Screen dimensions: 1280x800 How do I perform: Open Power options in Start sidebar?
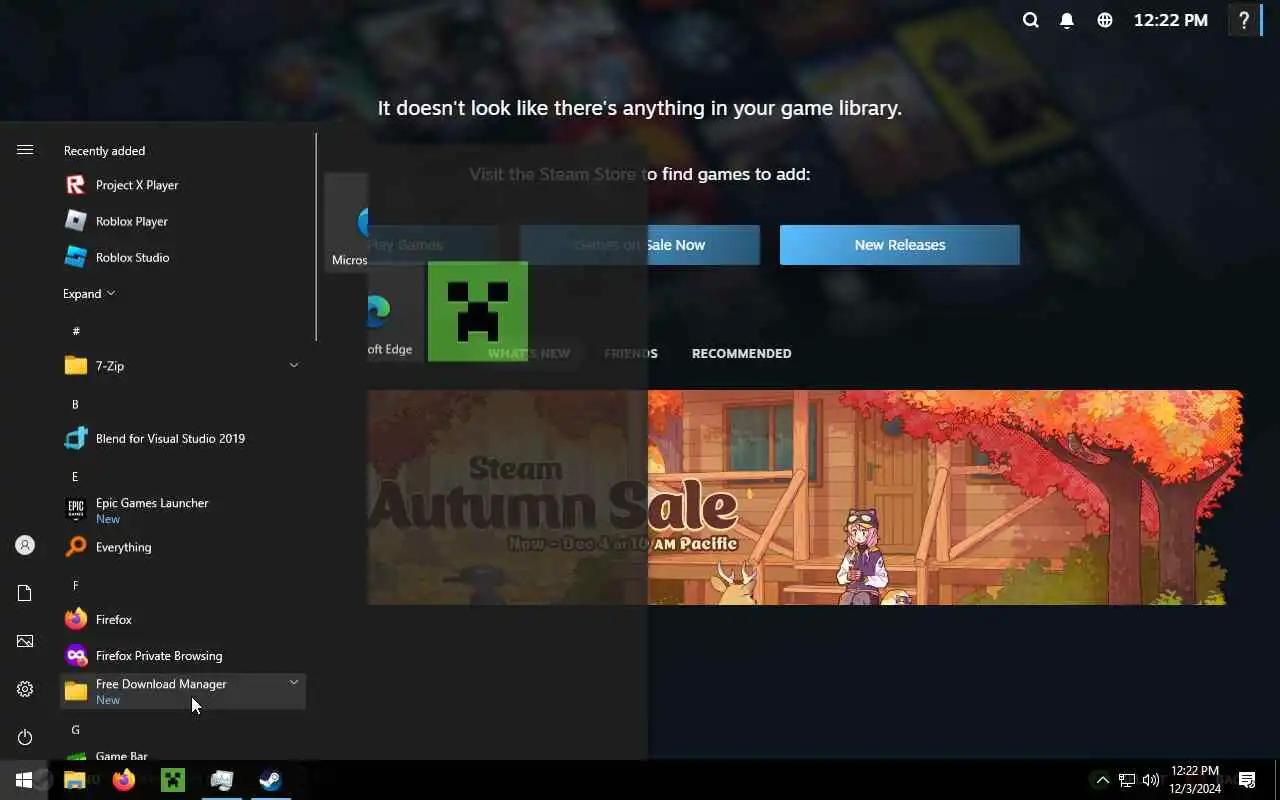pyautogui.click(x=25, y=737)
